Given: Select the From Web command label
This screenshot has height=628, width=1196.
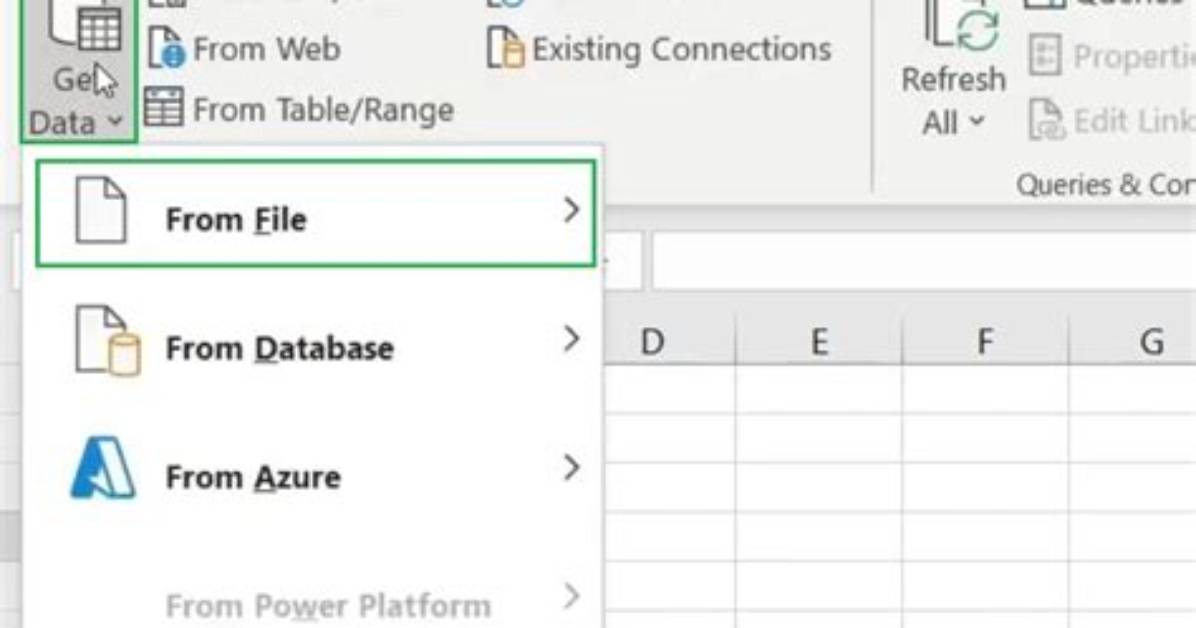Looking at the screenshot, I should (266, 49).
